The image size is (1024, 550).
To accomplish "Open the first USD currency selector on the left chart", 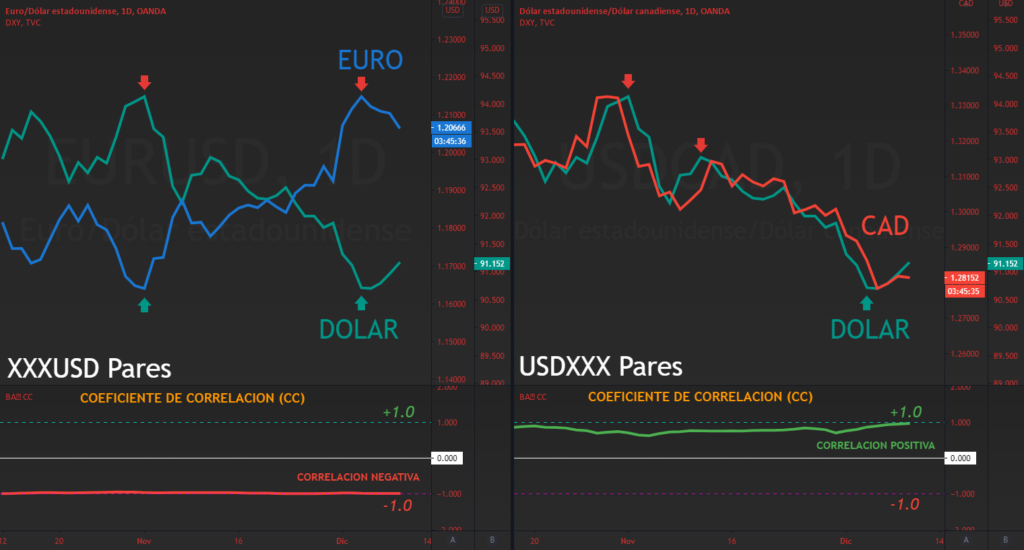I will (452, 10).
